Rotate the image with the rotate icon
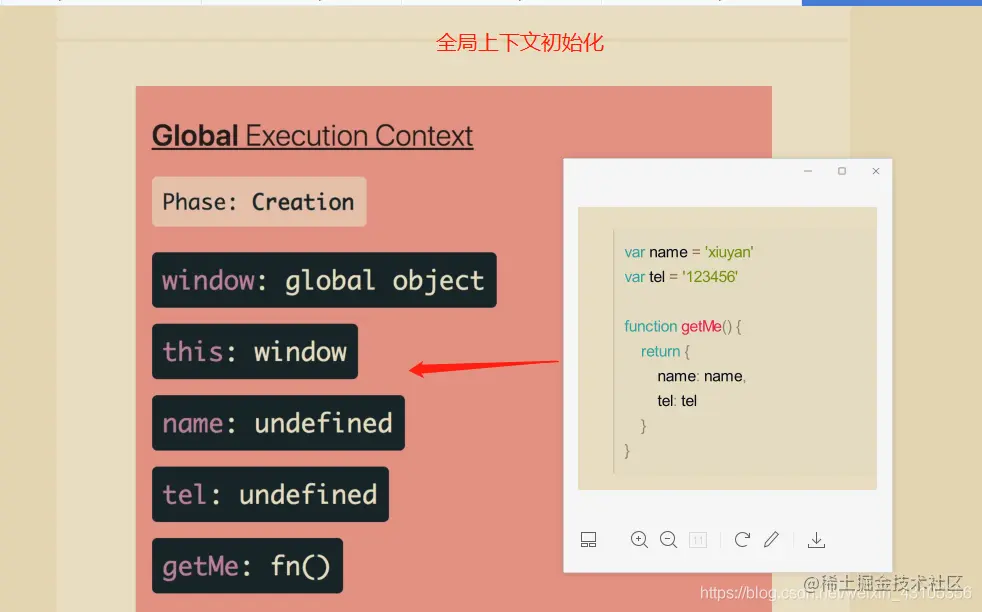Viewport: 982px width, 612px height. pos(742,539)
